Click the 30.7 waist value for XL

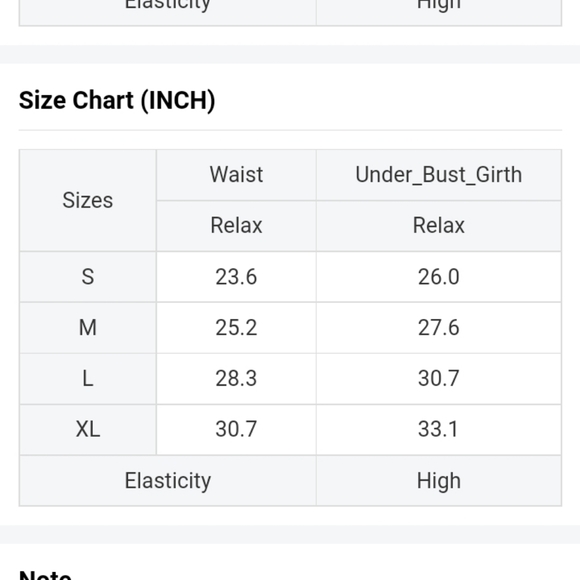(236, 429)
